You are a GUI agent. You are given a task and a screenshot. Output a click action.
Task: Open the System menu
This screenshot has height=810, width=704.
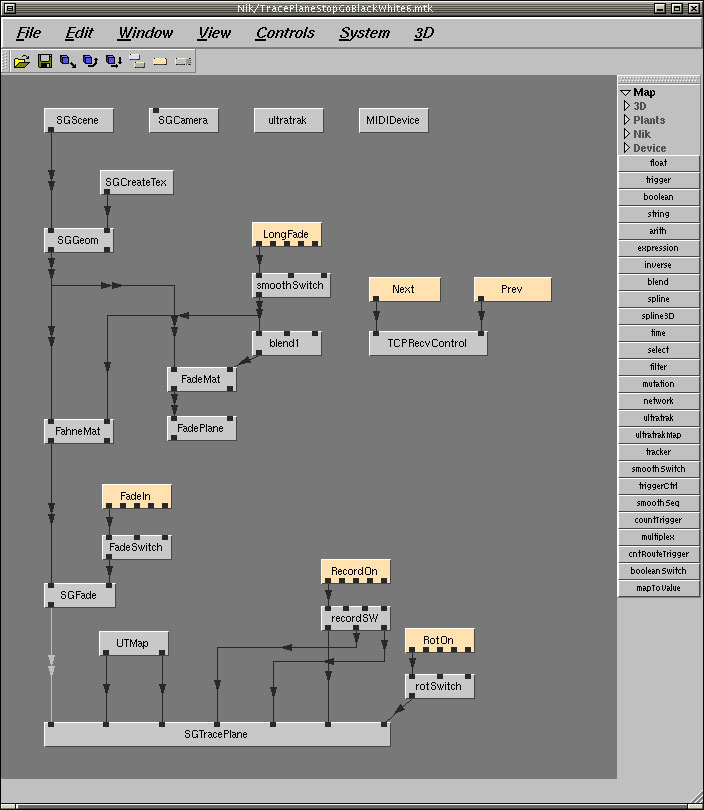tap(364, 33)
